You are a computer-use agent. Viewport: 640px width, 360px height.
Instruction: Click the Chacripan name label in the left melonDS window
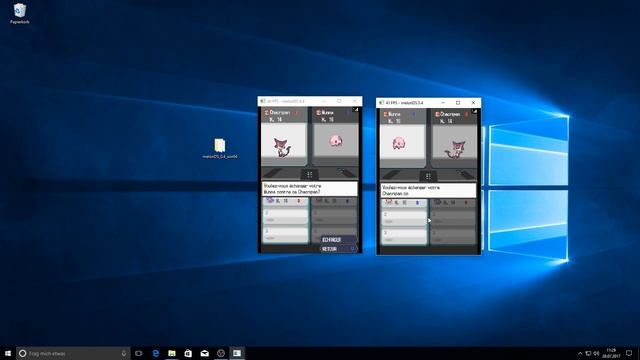point(280,112)
